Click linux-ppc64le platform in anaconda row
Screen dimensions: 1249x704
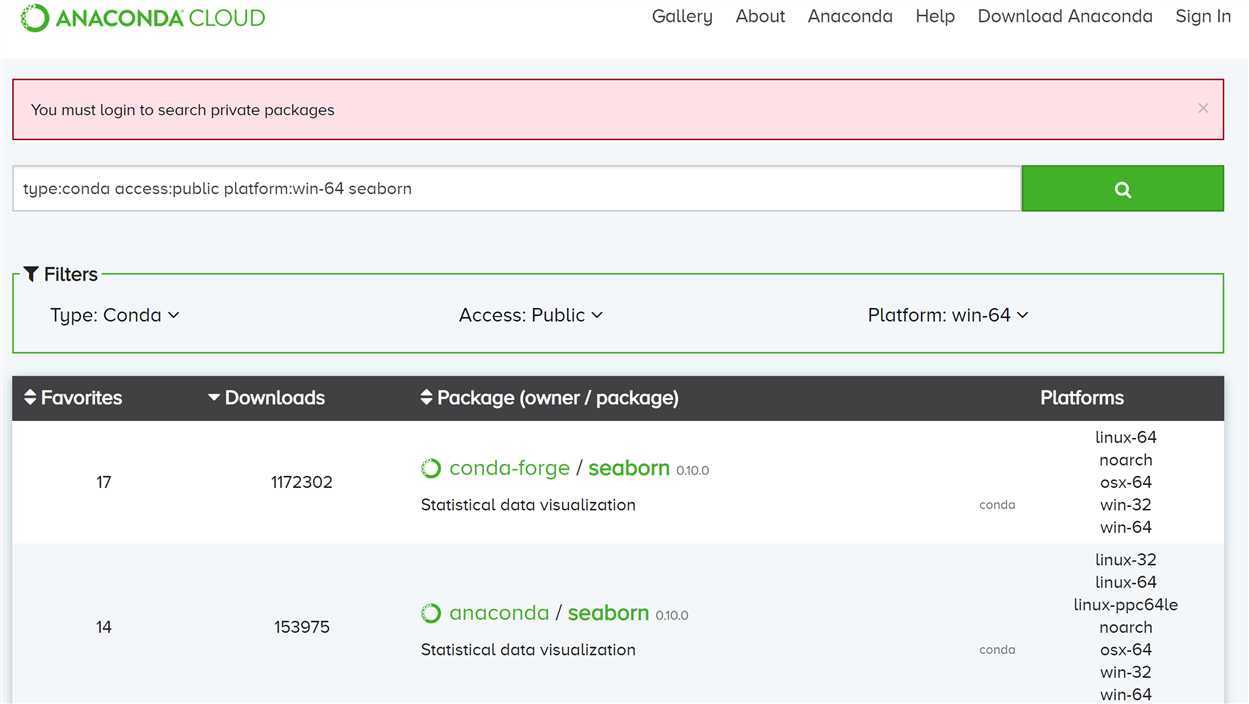1126,605
